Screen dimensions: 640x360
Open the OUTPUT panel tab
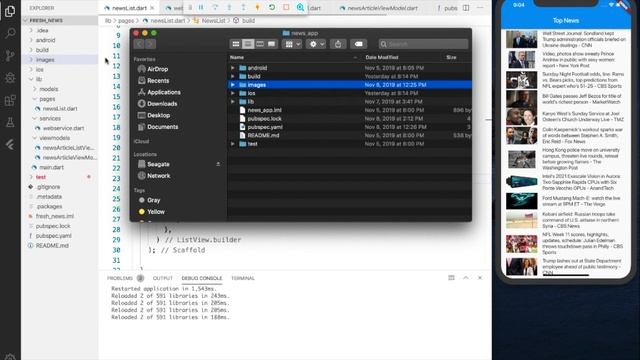pyautogui.click(x=162, y=278)
